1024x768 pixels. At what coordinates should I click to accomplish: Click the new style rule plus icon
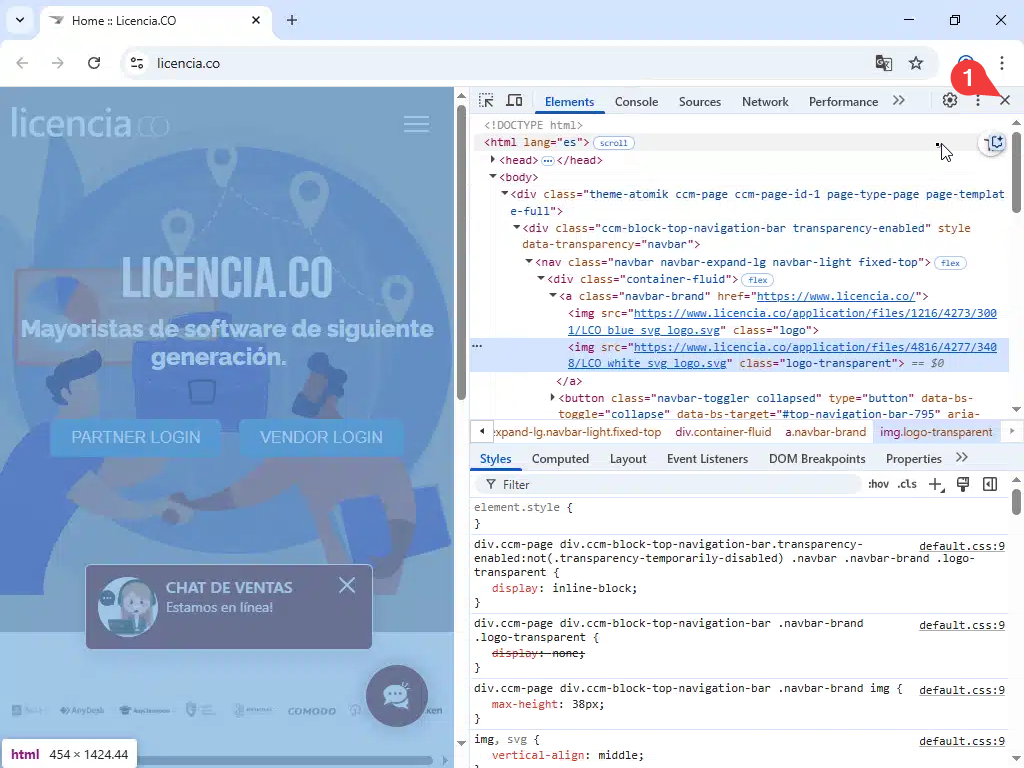[936, 484]
